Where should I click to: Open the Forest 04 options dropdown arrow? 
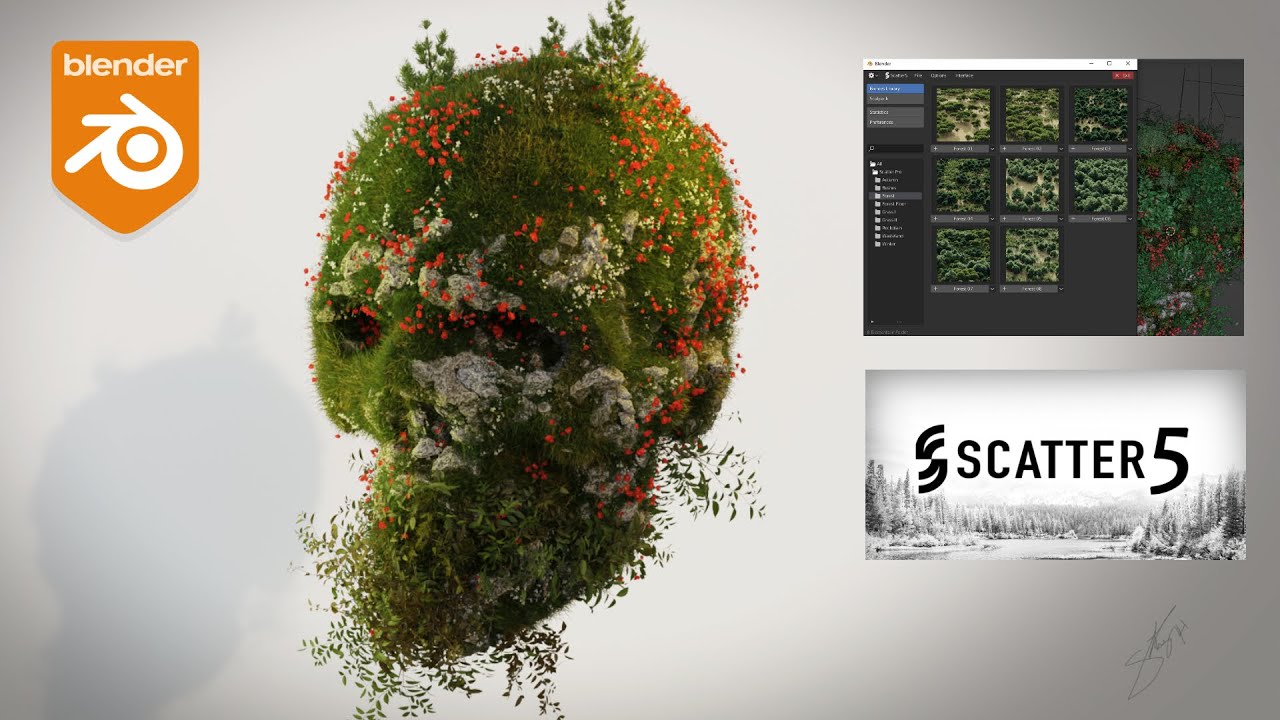(992, 219)
